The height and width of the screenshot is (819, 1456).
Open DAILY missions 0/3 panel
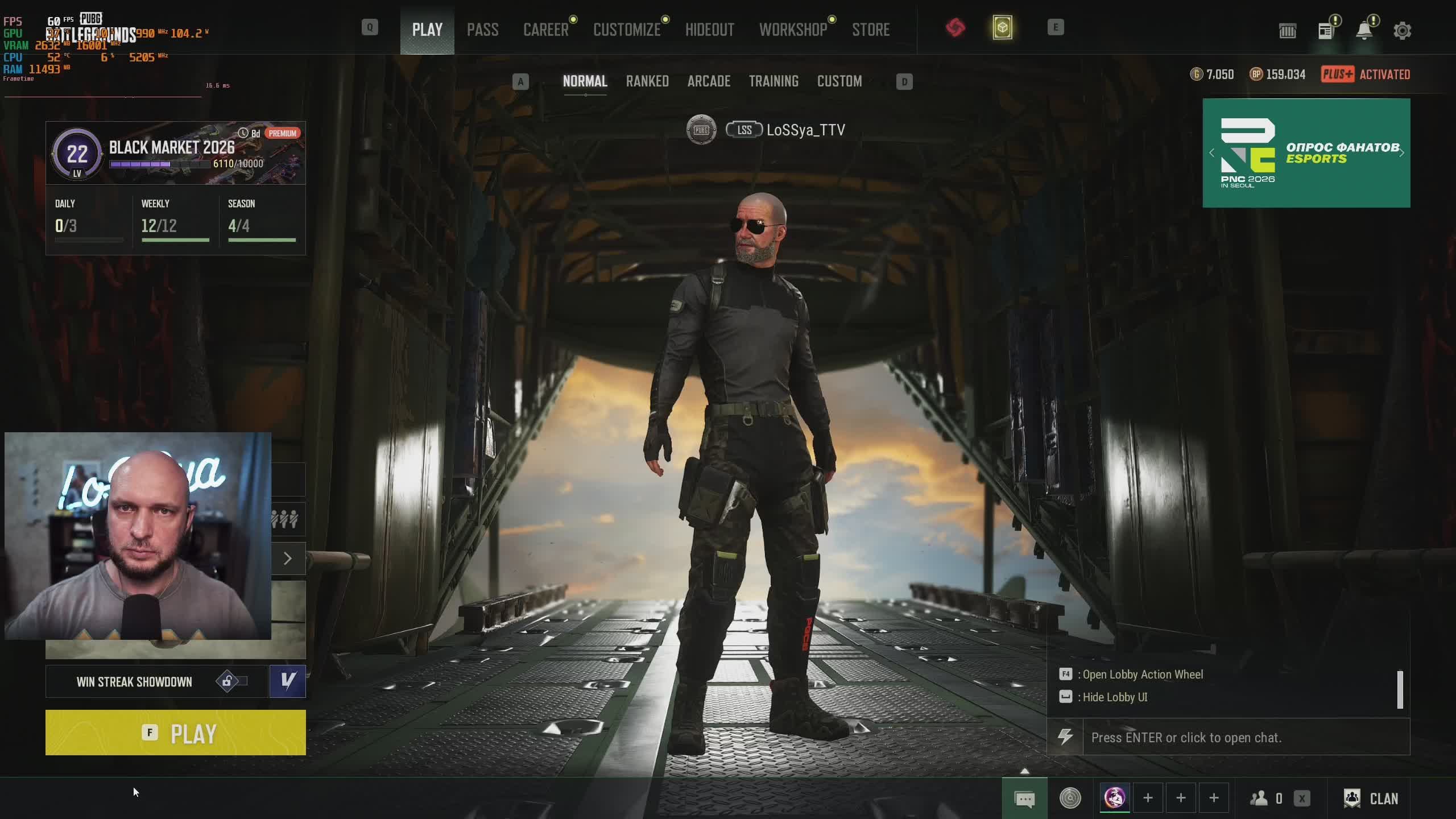coord(89,220)
